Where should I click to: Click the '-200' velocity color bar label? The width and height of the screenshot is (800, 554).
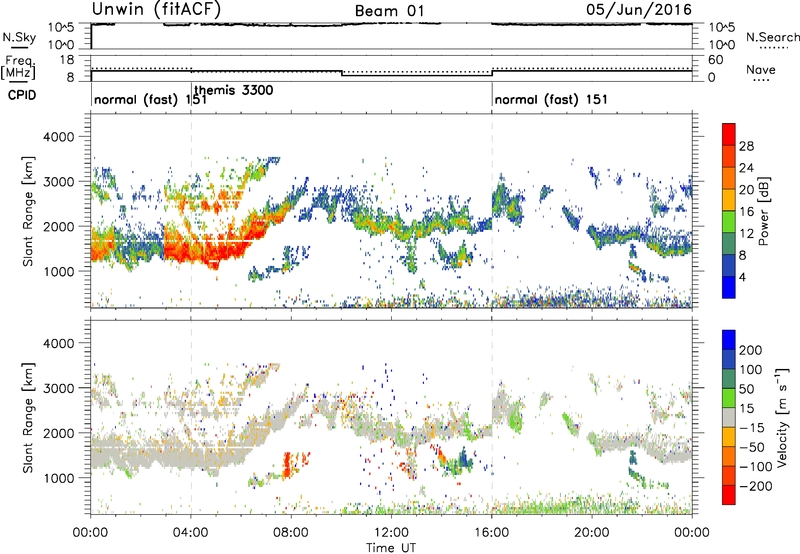(x=755, y=486)
